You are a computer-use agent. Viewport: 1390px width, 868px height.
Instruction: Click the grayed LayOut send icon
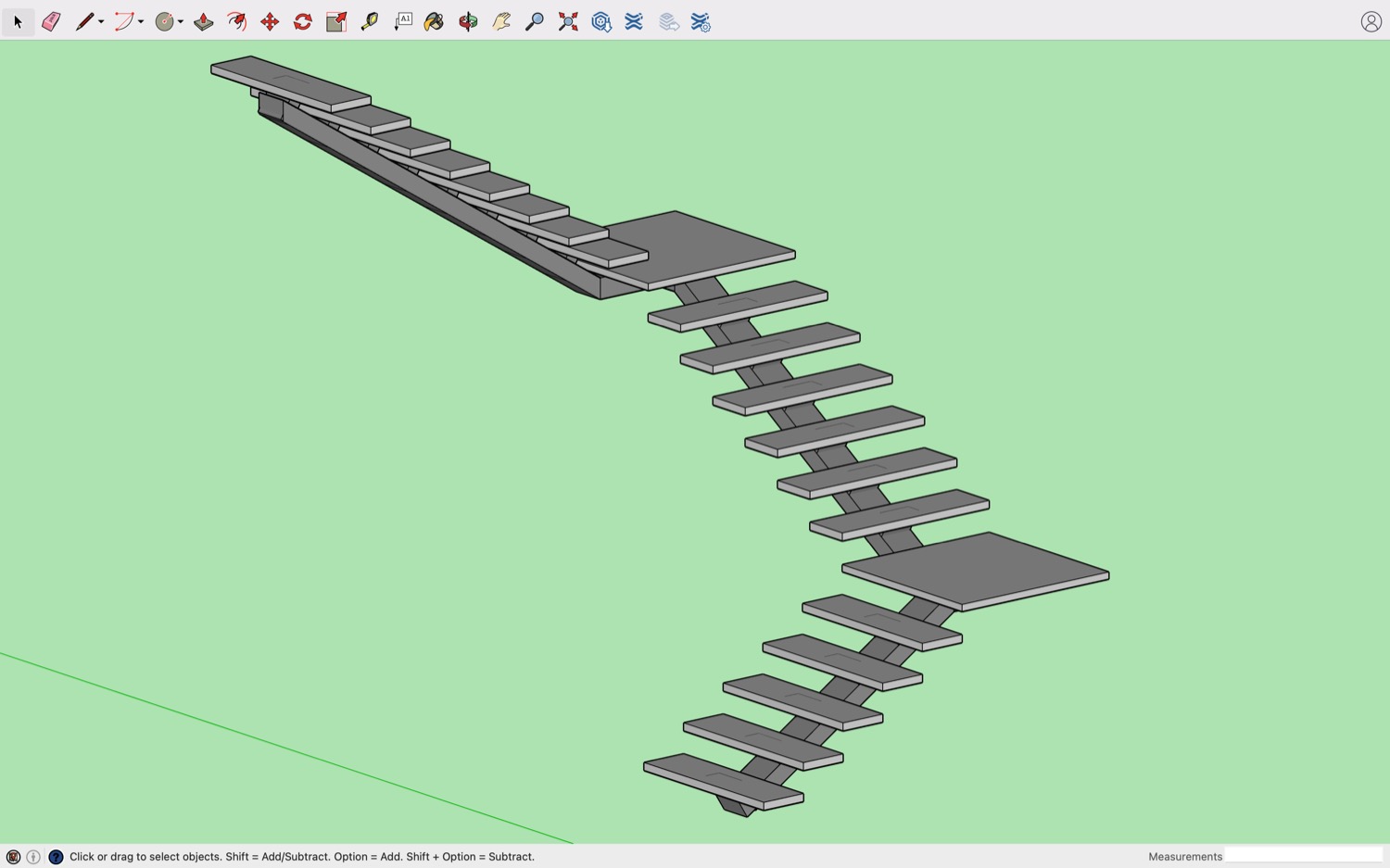[x=668, y=21]
